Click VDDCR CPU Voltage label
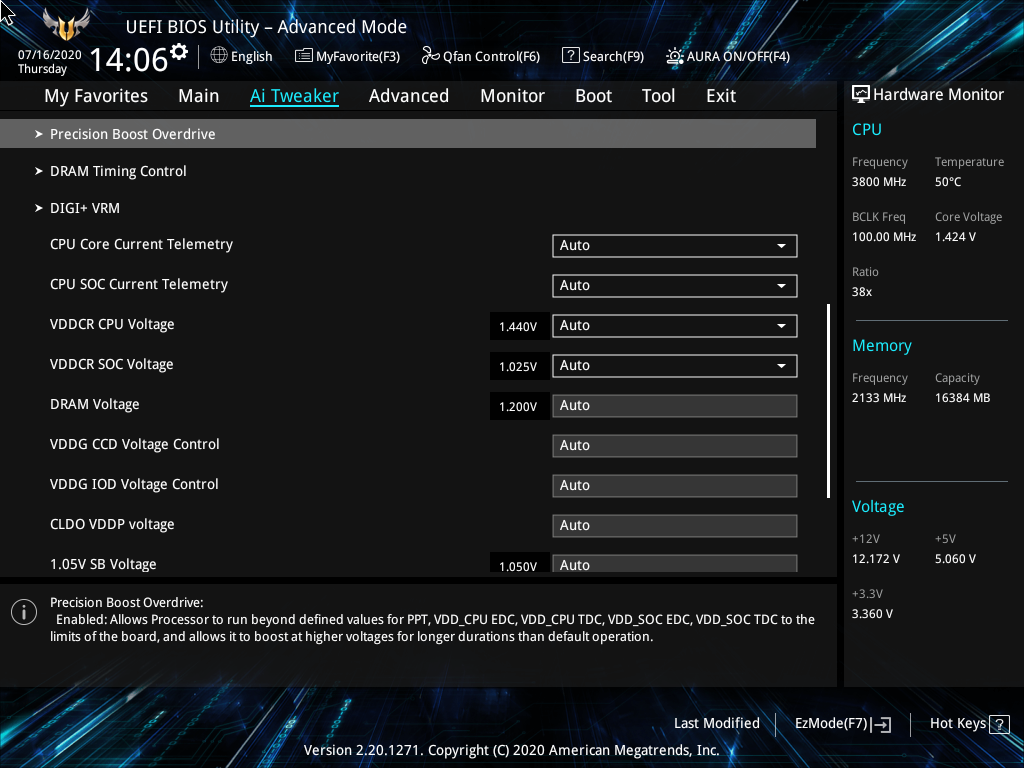Screen dimensions: 1024x768 [112, 325]
